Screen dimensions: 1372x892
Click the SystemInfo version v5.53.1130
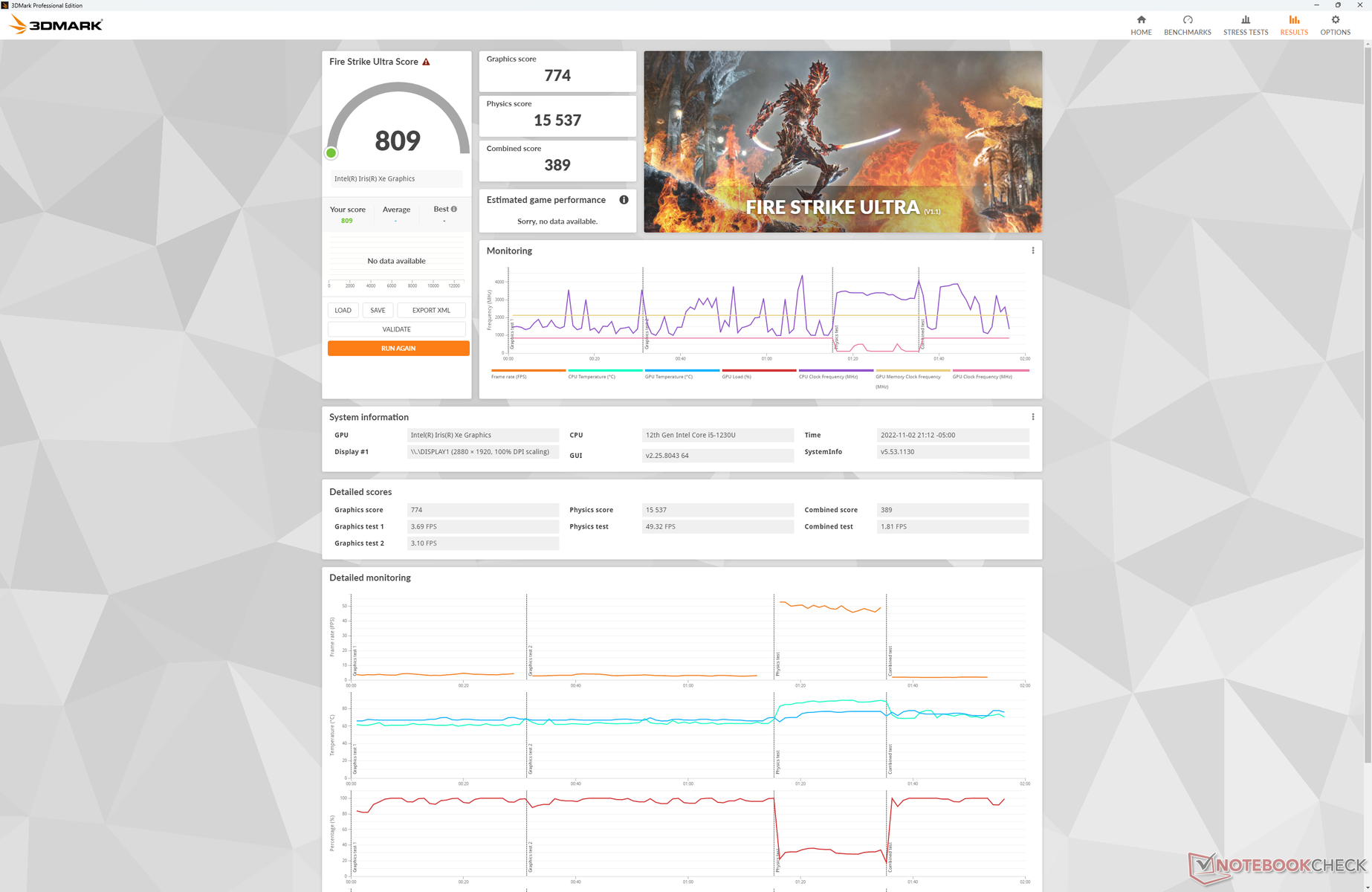click(953, 452)
